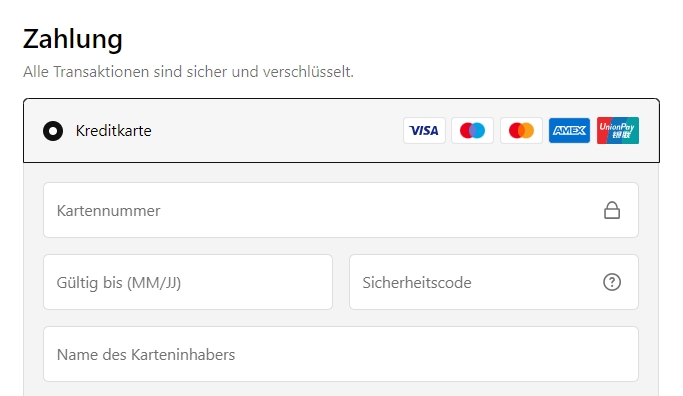The image size is (683, 396).
Task: Select the Kreditkarte radio button
Action: (x=53, y=131)
